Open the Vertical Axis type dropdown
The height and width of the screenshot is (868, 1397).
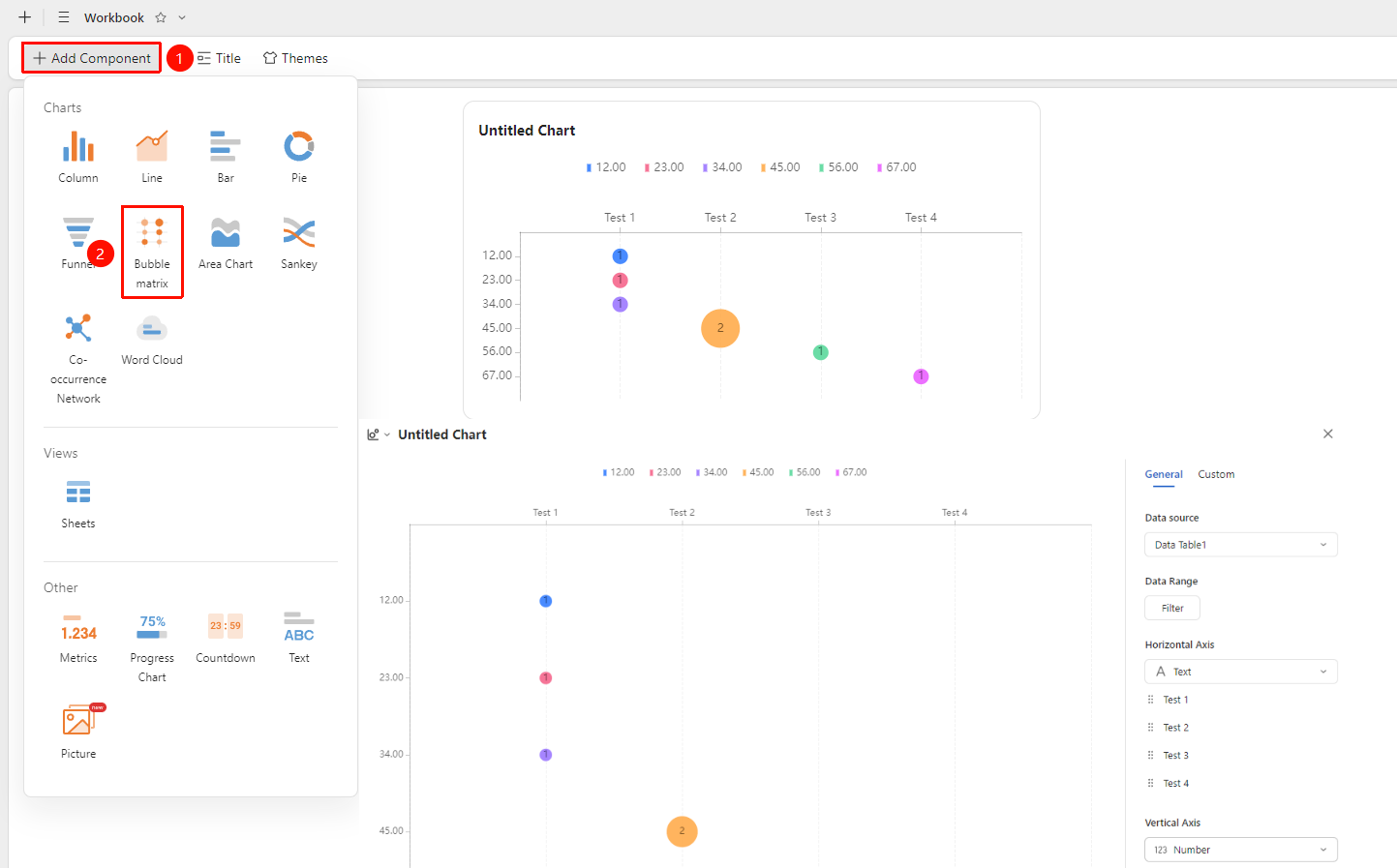(1241, 850)
